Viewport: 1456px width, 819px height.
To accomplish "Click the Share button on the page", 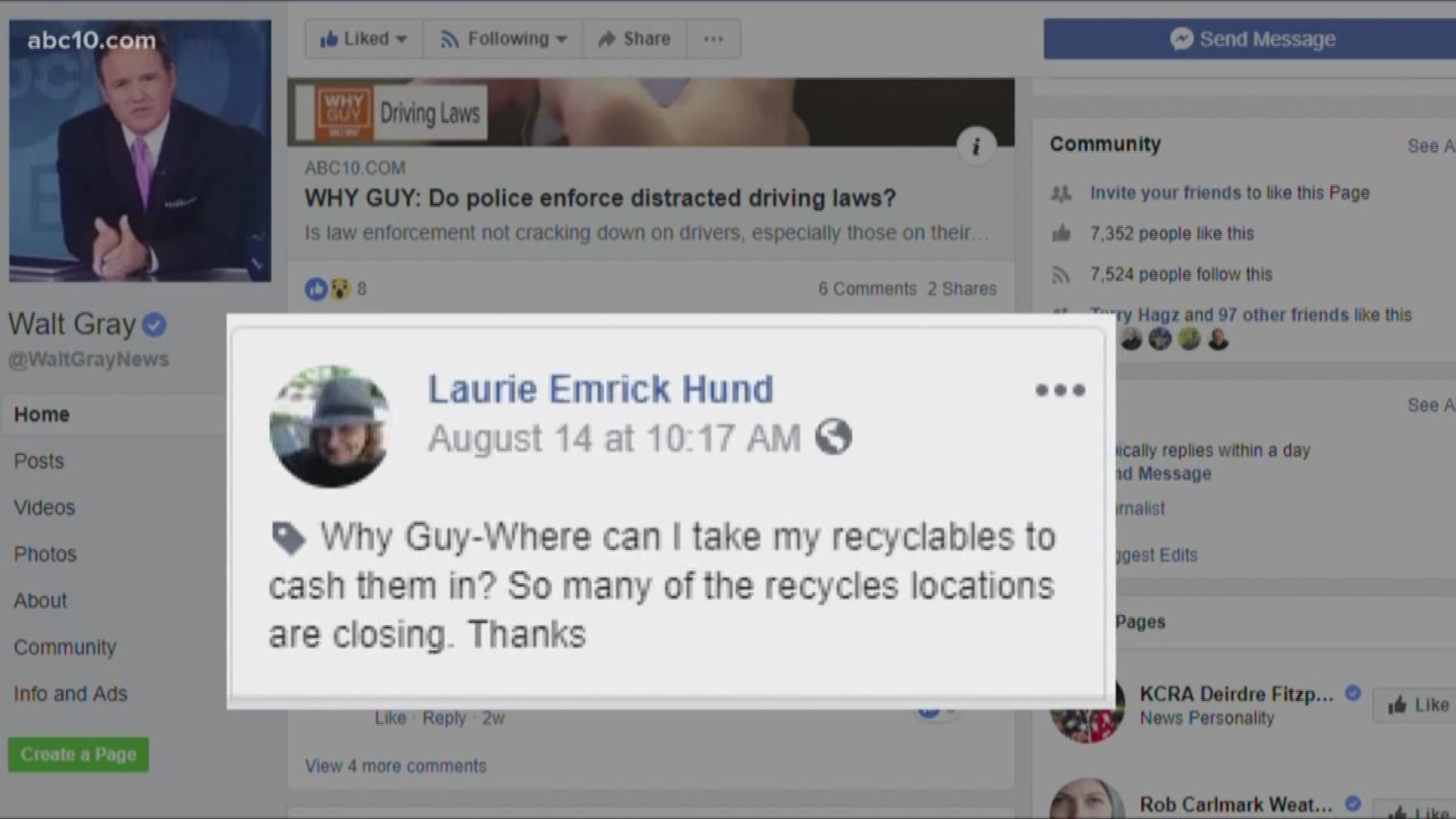I will pos(635,39).
